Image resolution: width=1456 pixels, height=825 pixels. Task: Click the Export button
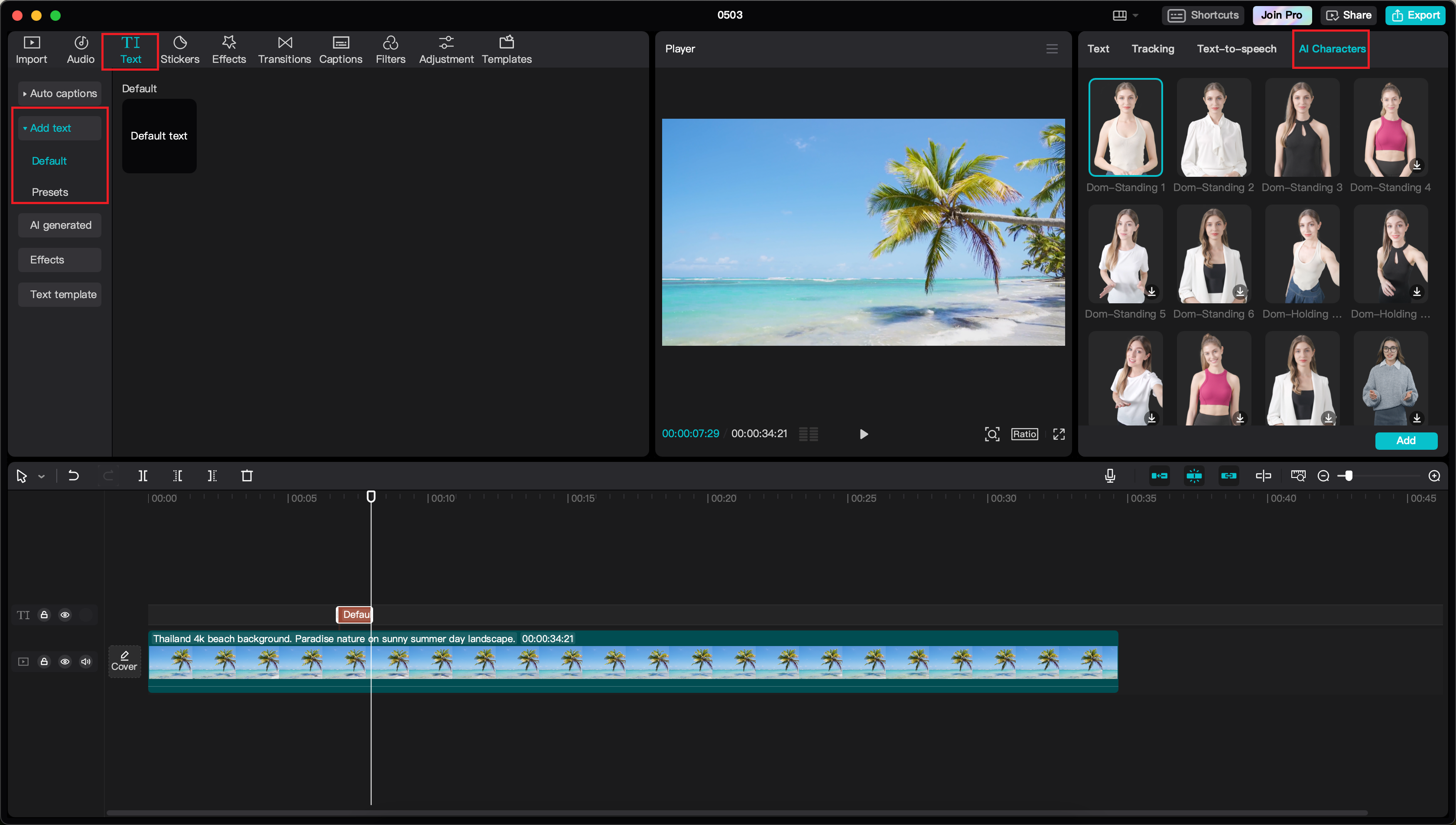pyautogui.click(x=1416, y=15)
